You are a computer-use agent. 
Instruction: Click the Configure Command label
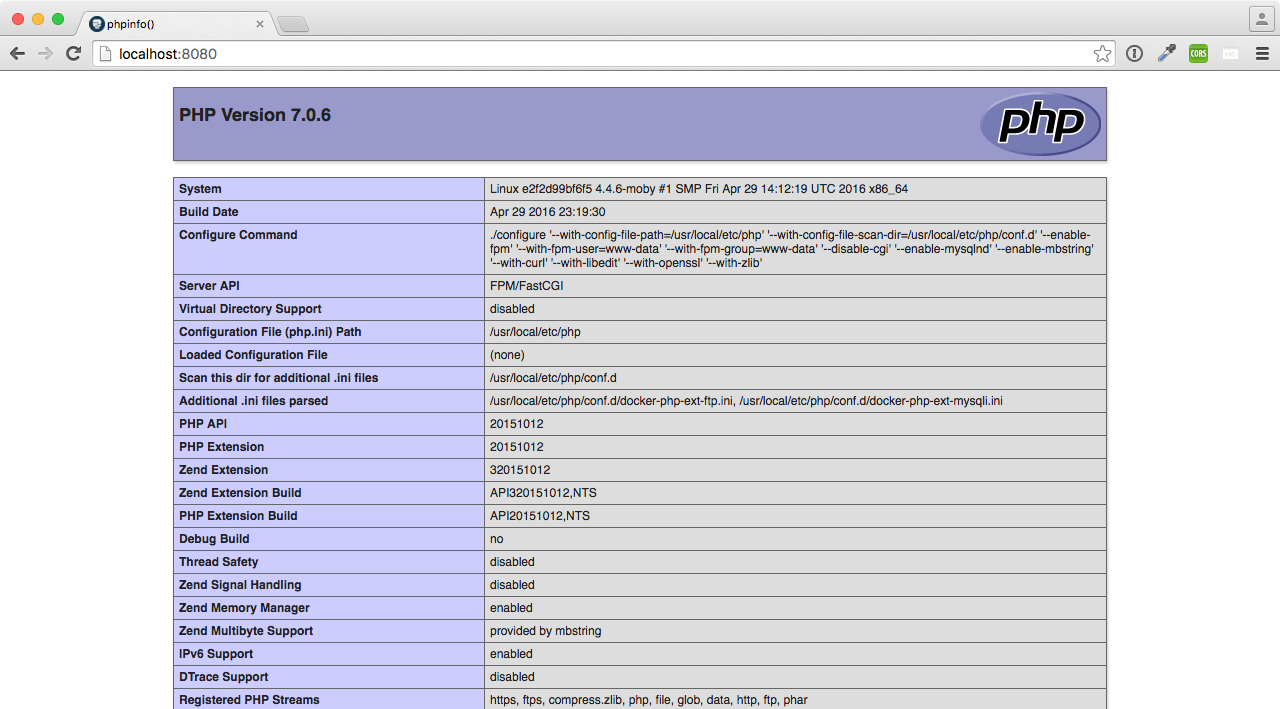(x=238, y=235)
